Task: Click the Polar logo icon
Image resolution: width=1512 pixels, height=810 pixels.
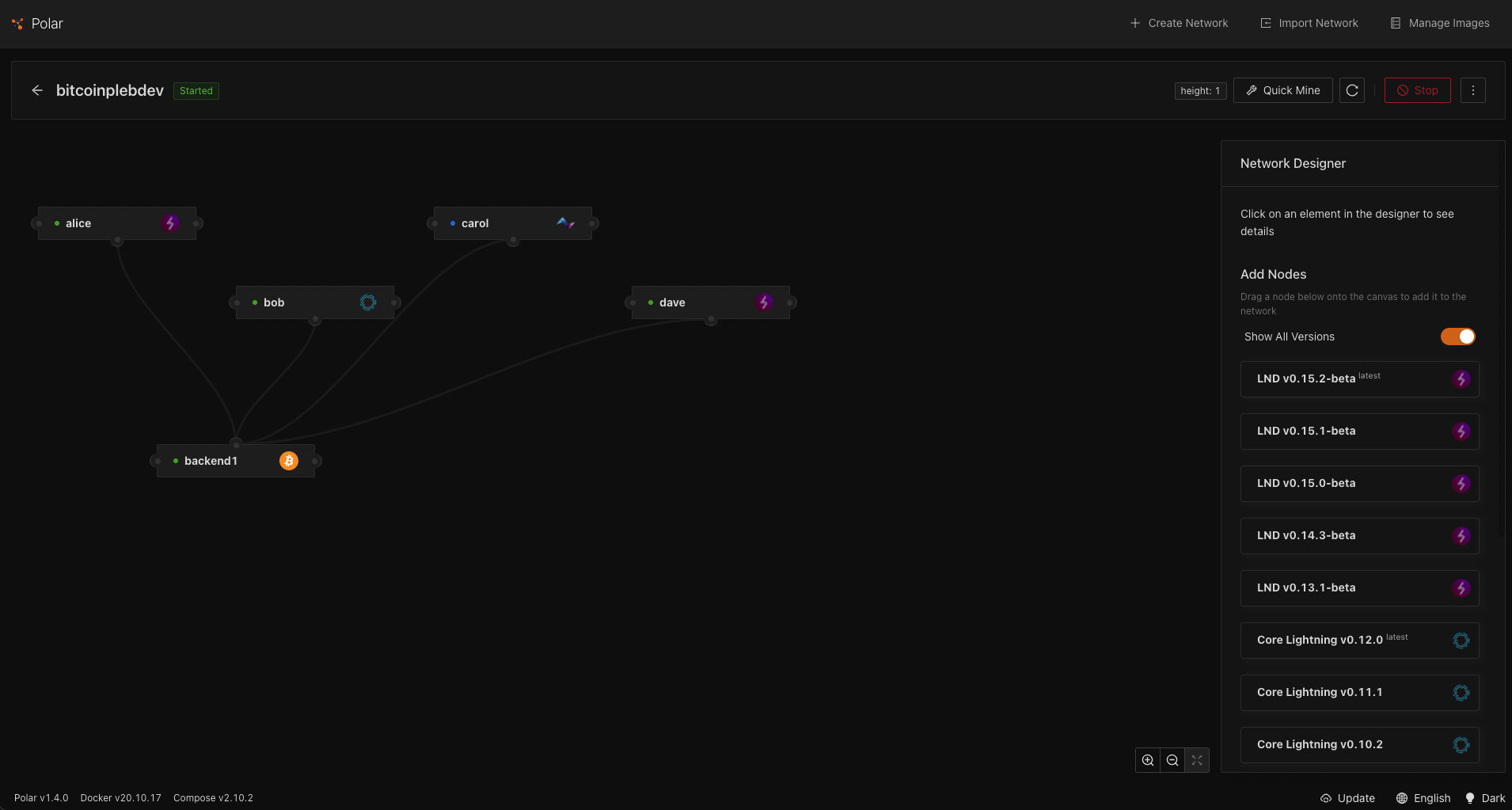Action: coord(17,24)
